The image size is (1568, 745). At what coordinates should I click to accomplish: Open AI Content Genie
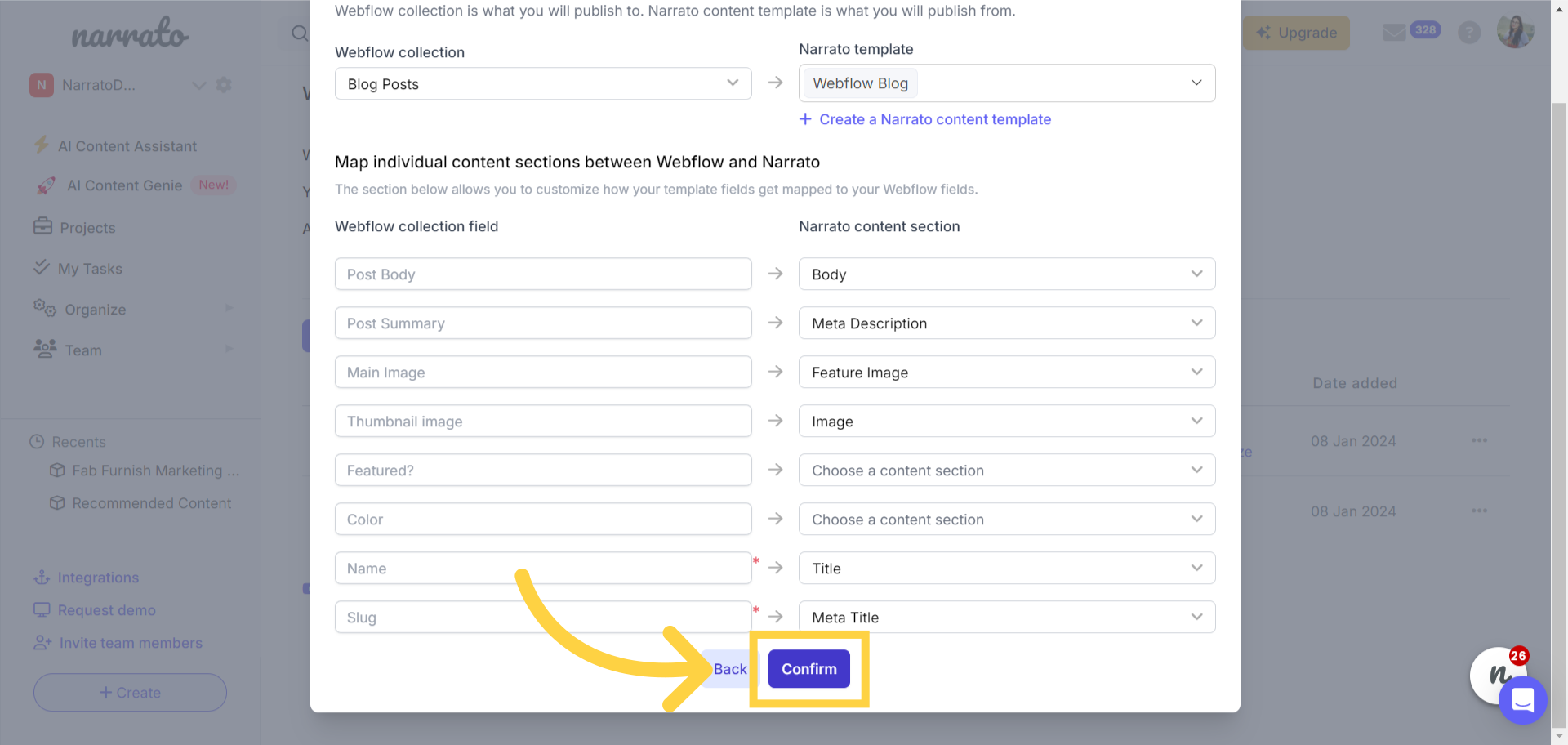pos(124,185)
